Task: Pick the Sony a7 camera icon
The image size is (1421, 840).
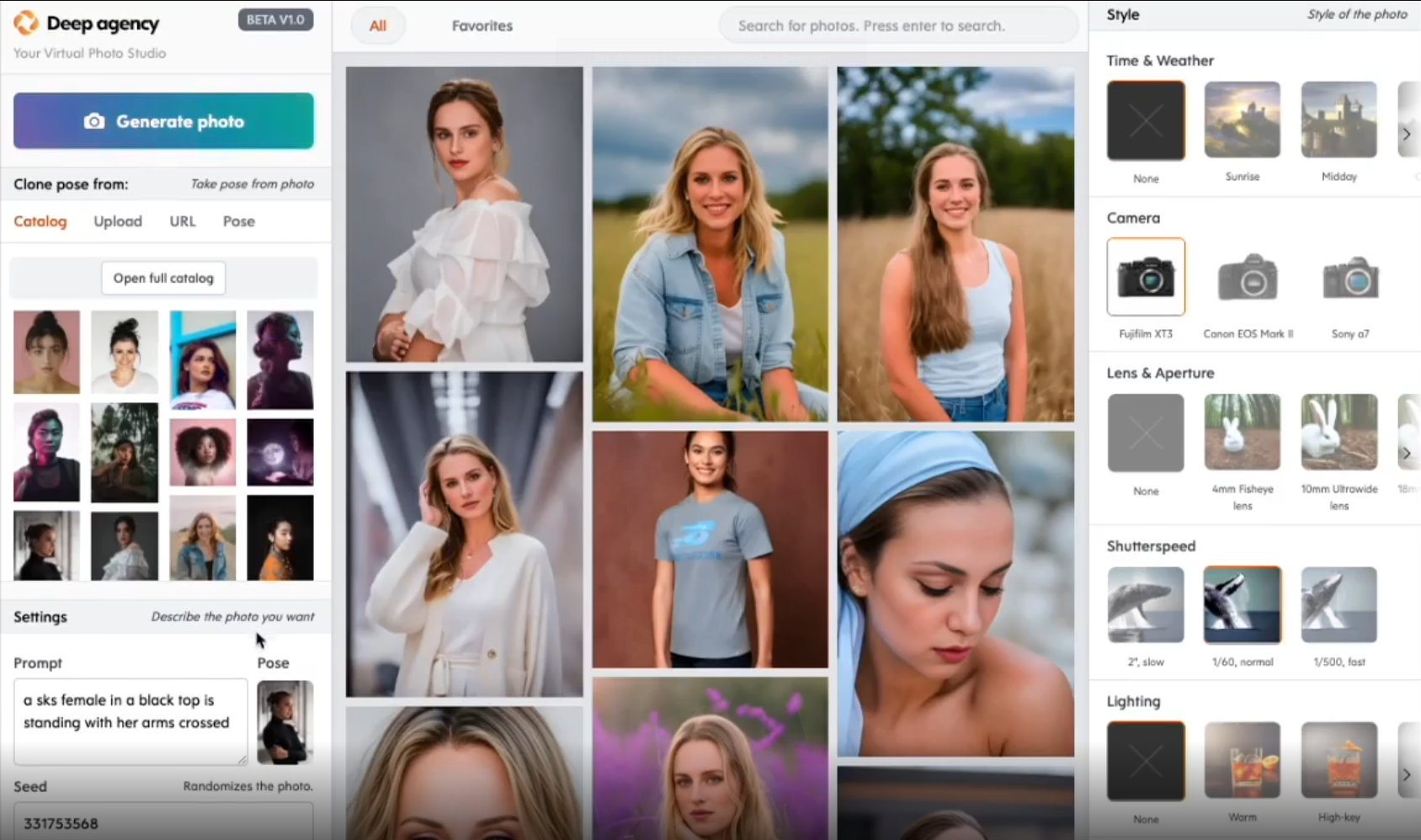Action: [1349, 277]
